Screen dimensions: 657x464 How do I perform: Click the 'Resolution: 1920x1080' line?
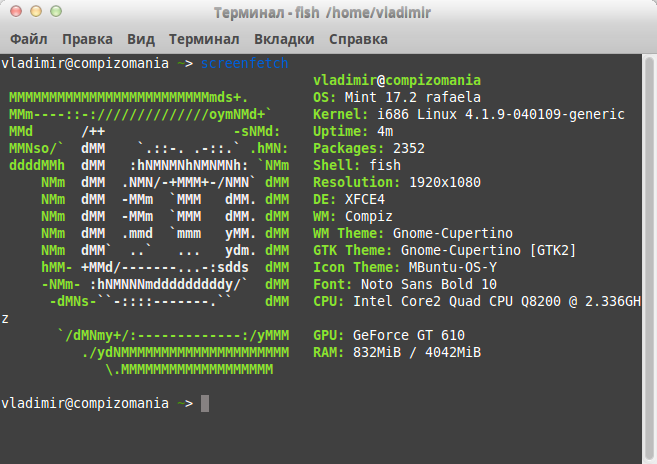[x=397, y=182]
